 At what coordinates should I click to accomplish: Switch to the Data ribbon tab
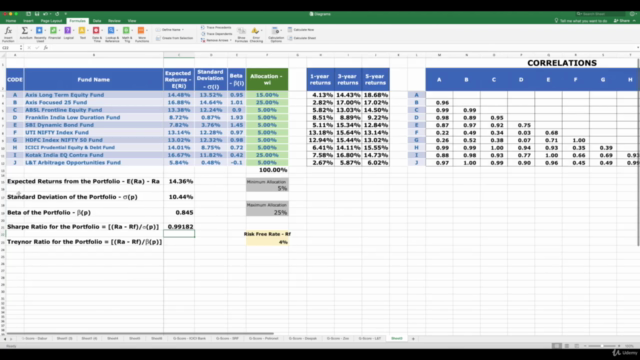pyautogui.click(x=97, y=21)
